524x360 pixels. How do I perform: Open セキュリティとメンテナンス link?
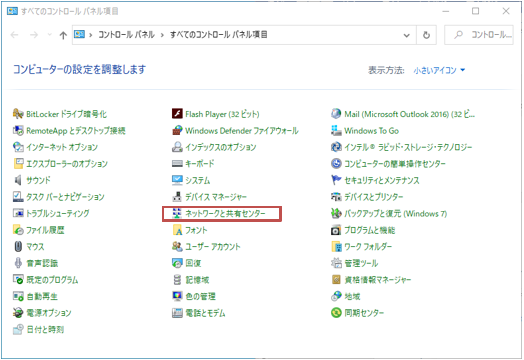[382, 181]
